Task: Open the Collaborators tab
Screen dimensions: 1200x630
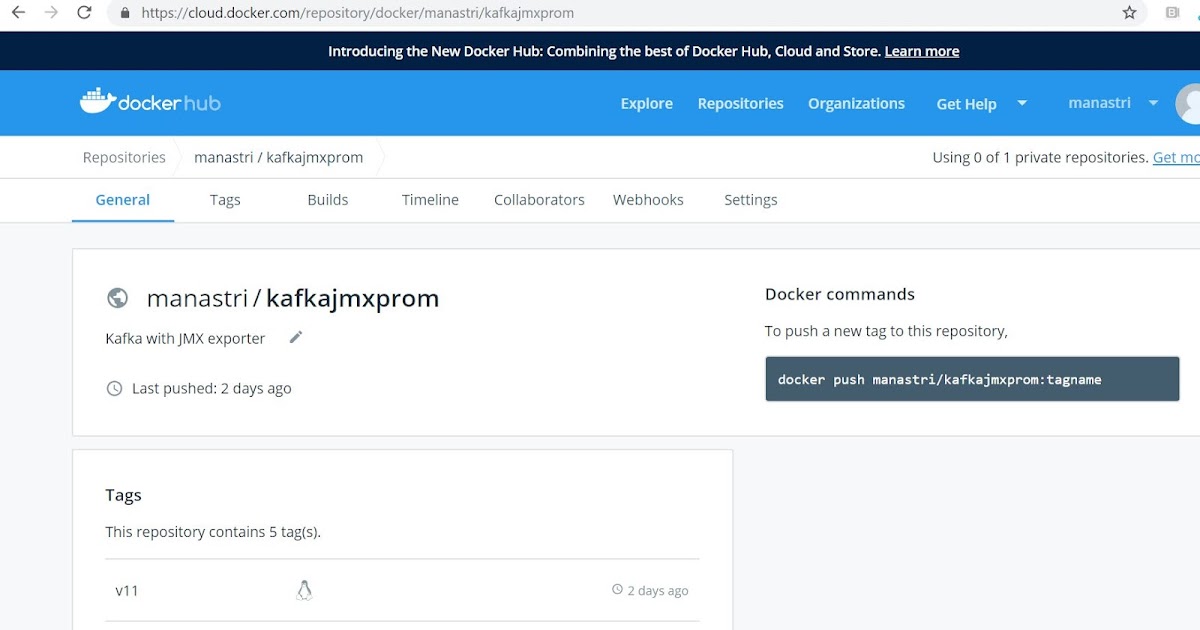Action: pyautogui.click(x=539, y=199)
